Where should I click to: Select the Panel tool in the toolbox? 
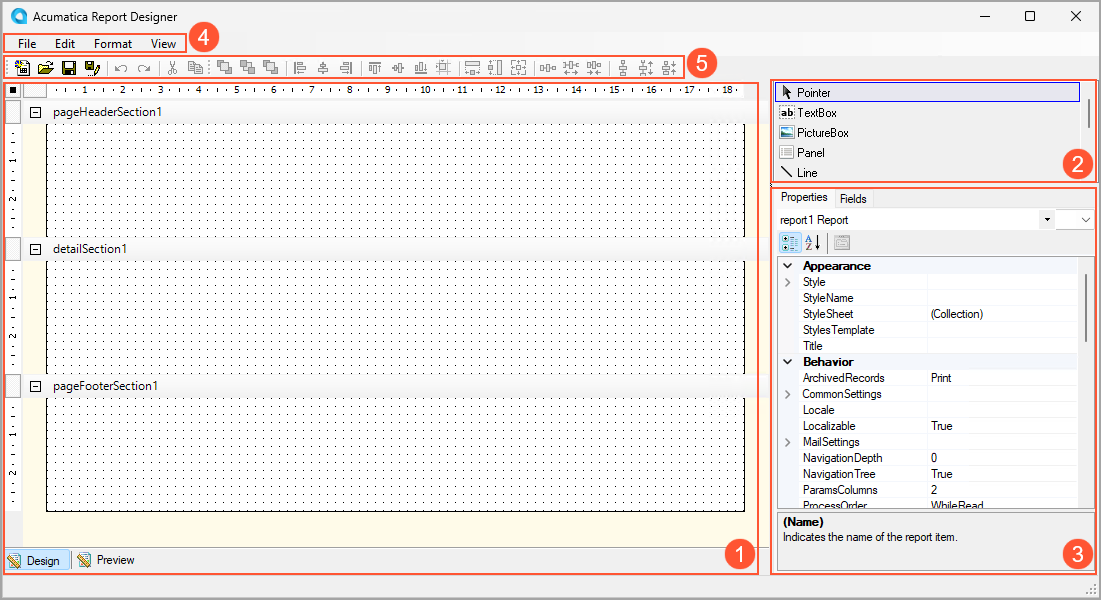pyautogui.click(x=927, y=152)
